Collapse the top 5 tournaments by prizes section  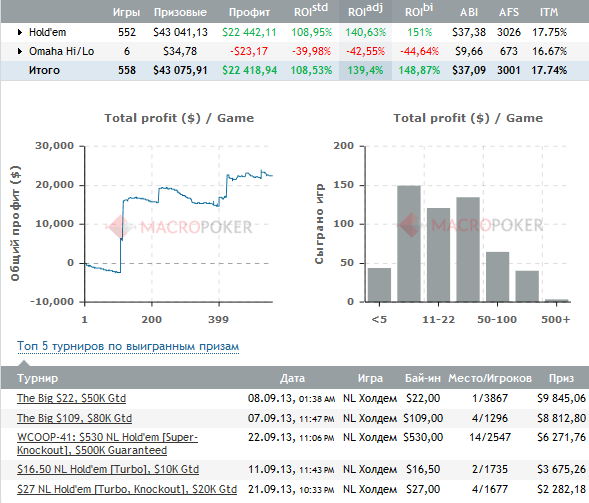coord(128,346)
